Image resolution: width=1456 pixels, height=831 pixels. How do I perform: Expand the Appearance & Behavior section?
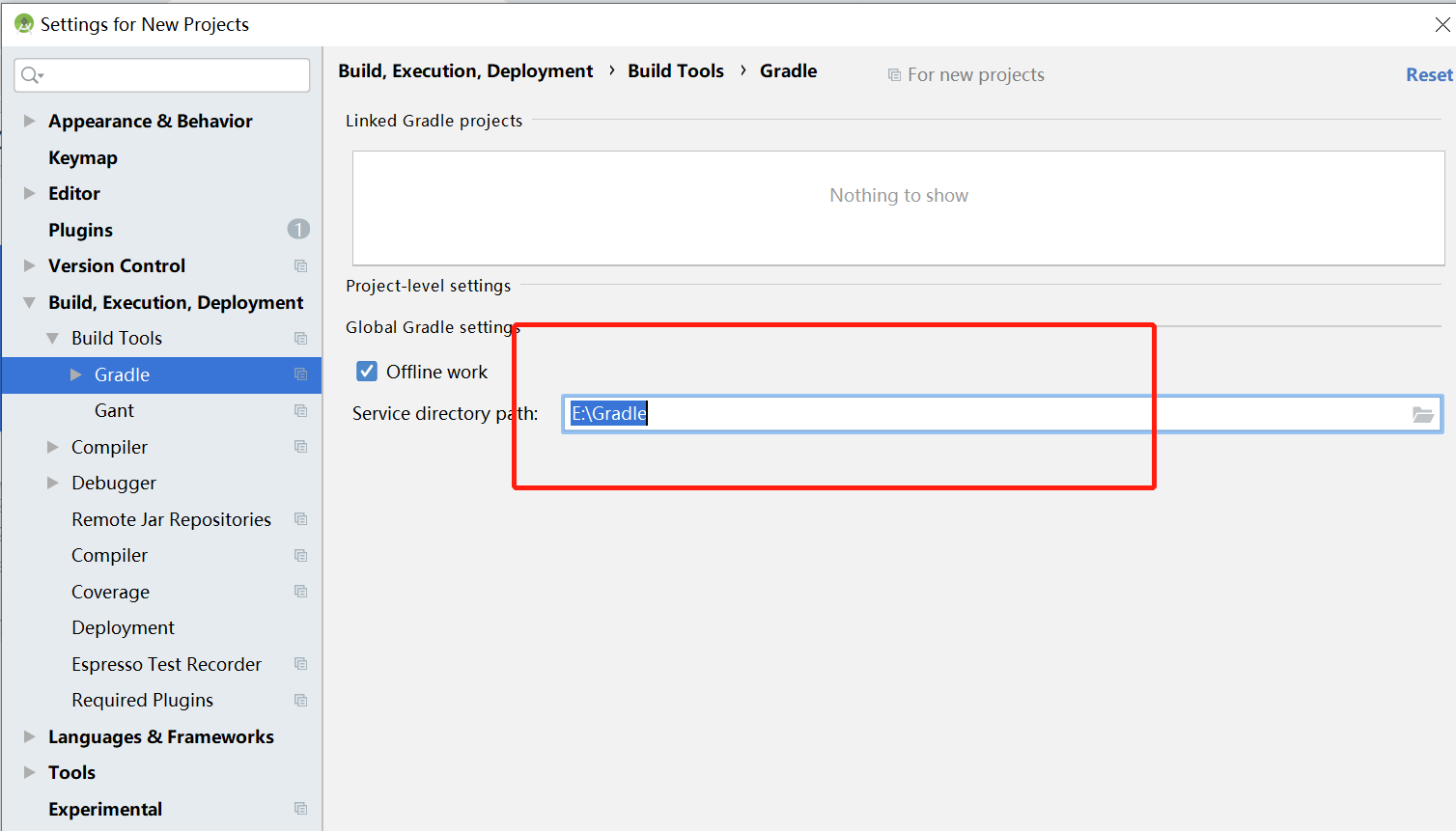[x=27, y=120]
